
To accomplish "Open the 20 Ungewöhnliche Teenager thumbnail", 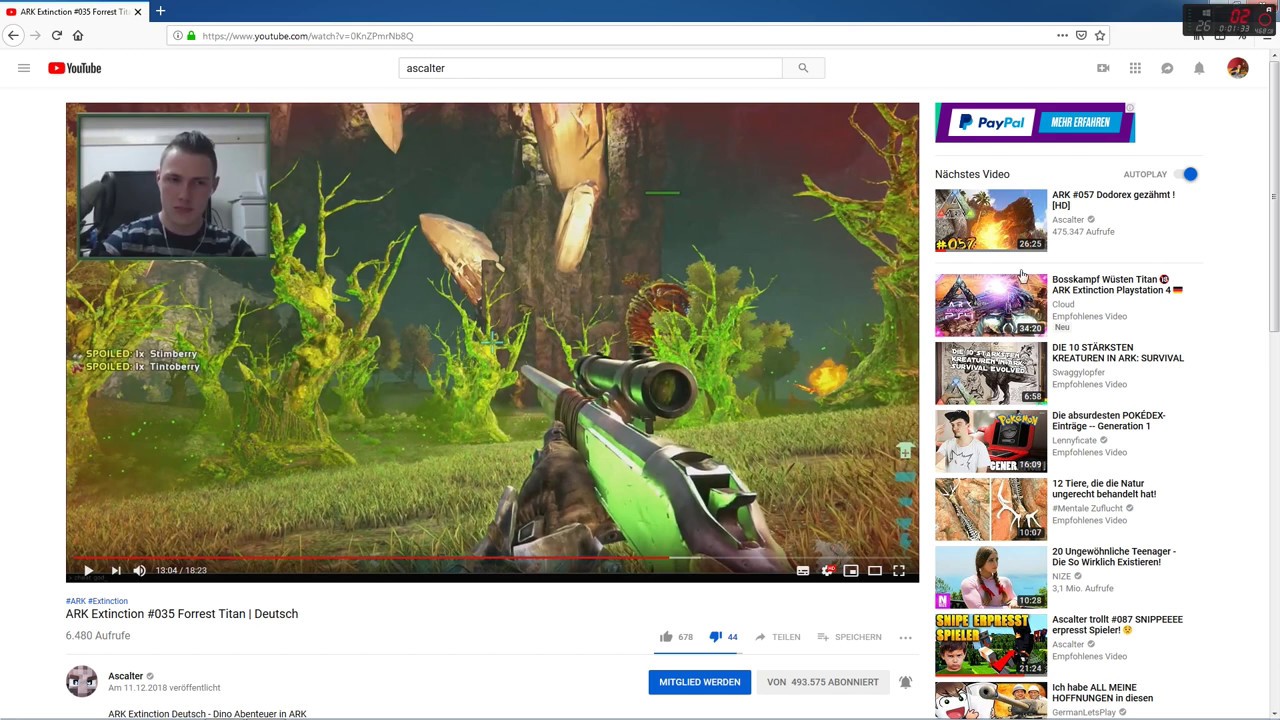I will tap(991, 577).
